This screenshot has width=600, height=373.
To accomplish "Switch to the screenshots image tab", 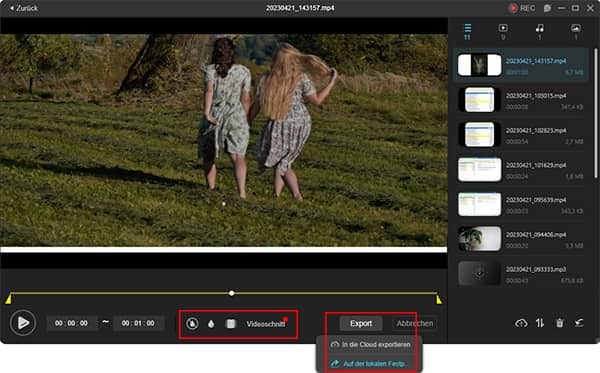I will tap(576, 32).
